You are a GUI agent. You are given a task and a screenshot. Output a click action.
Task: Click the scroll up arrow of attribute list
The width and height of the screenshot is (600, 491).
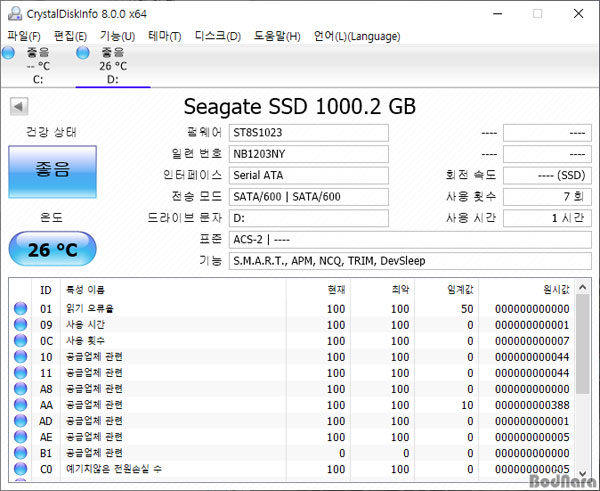583,287
